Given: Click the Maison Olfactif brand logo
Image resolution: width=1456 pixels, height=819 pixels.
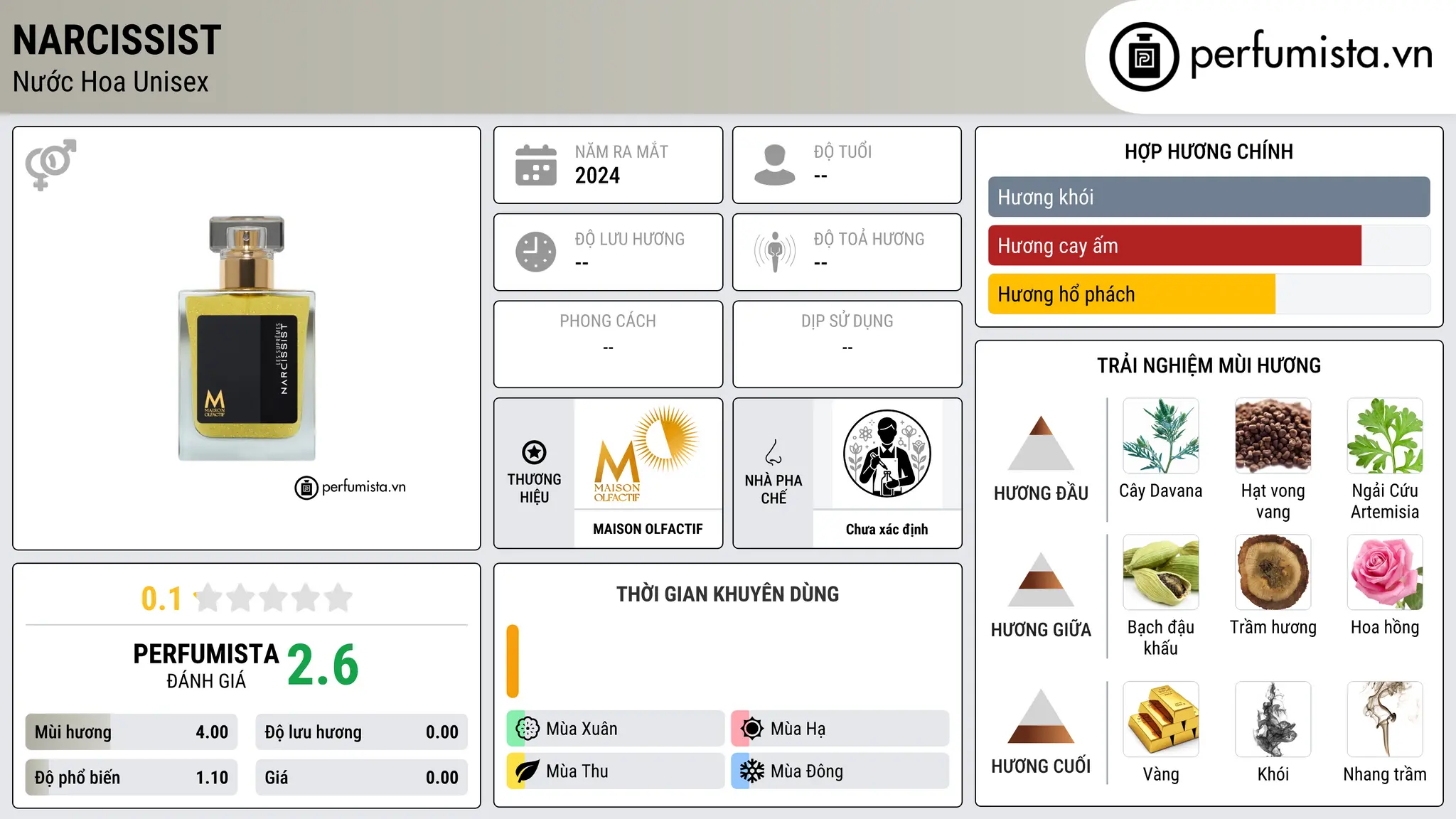Looking at the screenshot, I should coord(647,454).
